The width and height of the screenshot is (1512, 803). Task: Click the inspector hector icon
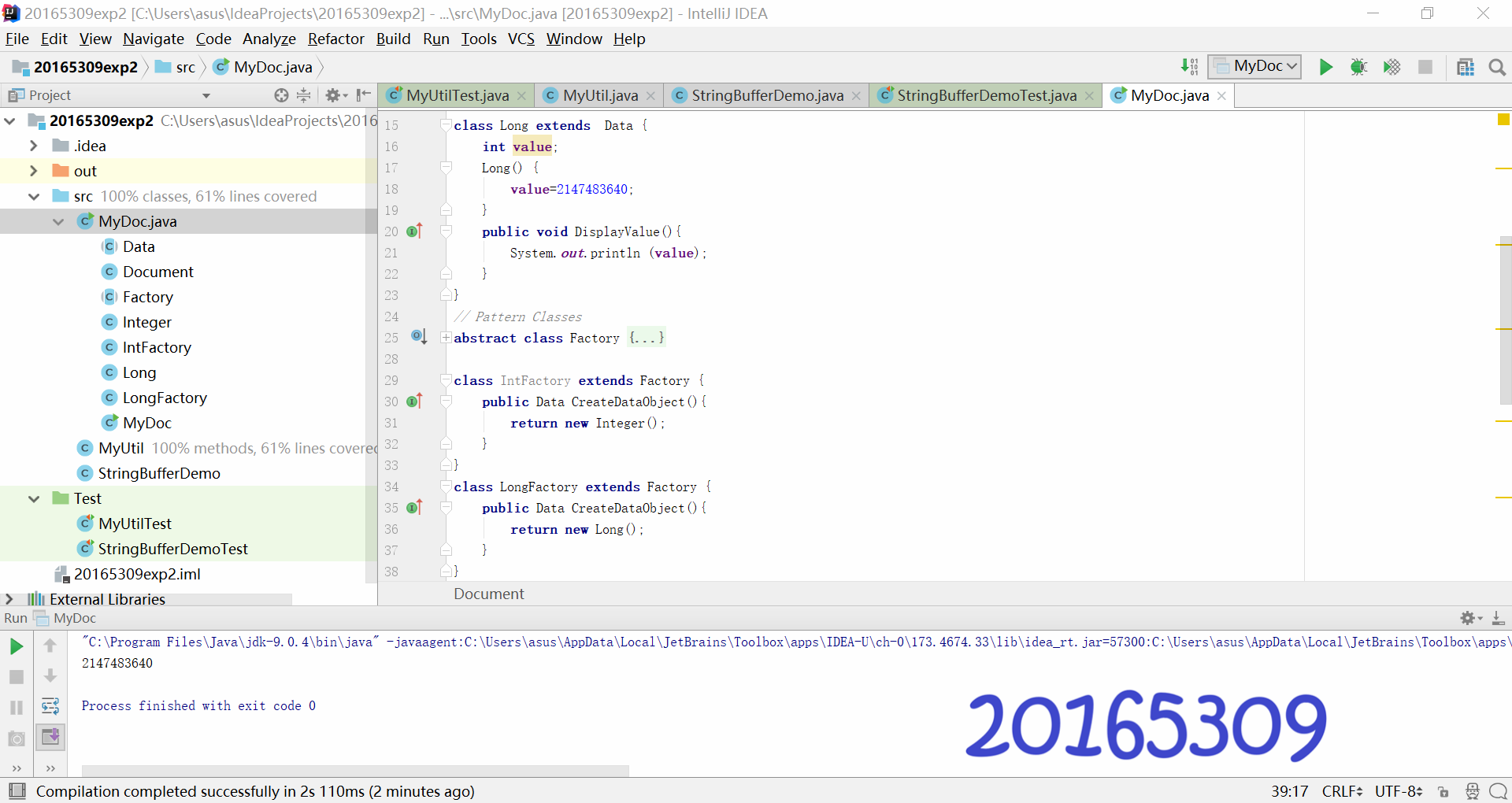(x=1472, y=791)
